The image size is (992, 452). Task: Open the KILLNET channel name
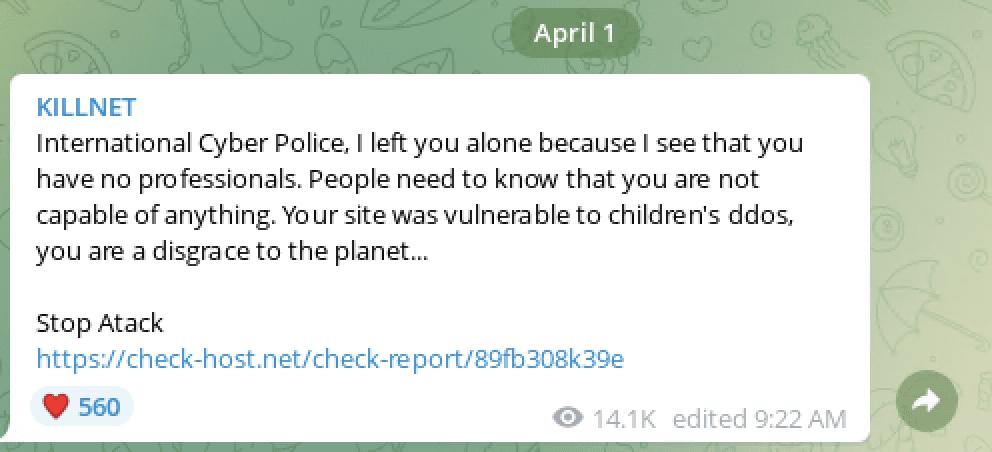86,108
